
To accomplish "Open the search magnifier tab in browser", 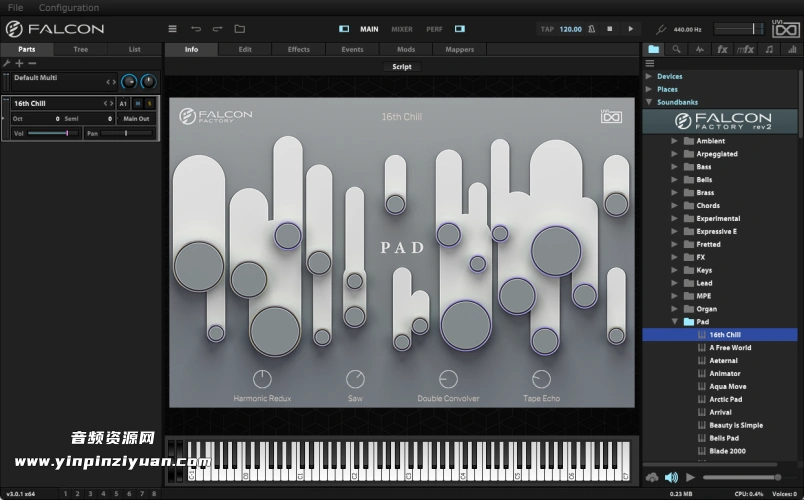I will (676, 49).
